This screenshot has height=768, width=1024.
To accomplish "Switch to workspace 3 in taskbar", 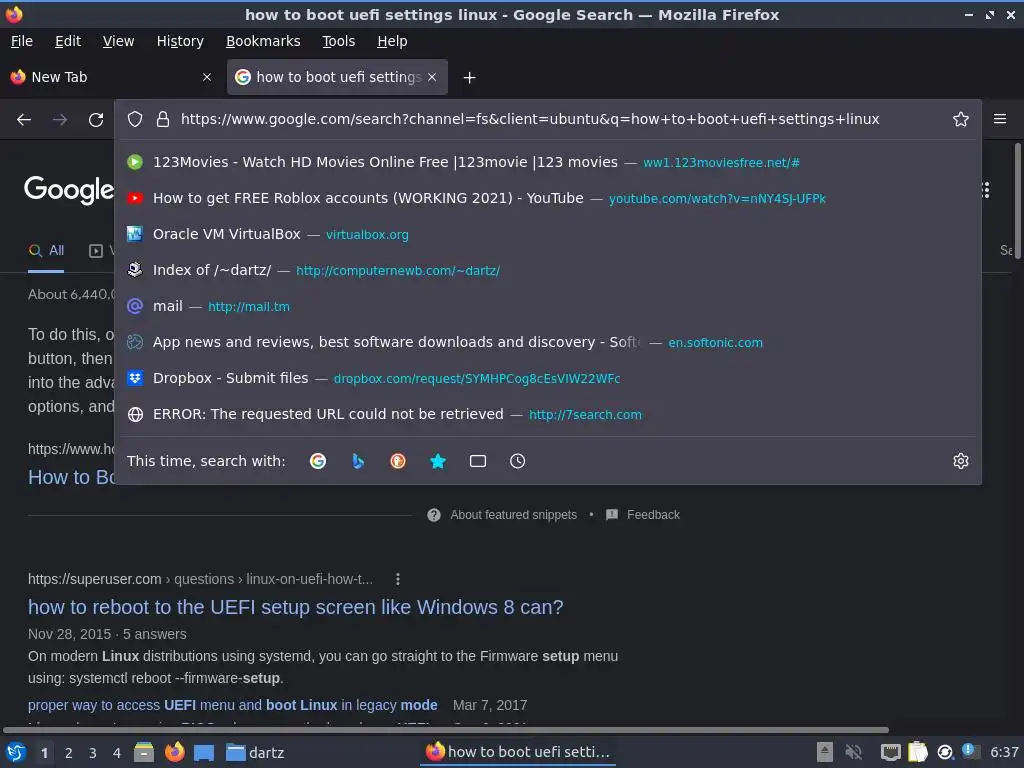I will (x=93, y=753).
